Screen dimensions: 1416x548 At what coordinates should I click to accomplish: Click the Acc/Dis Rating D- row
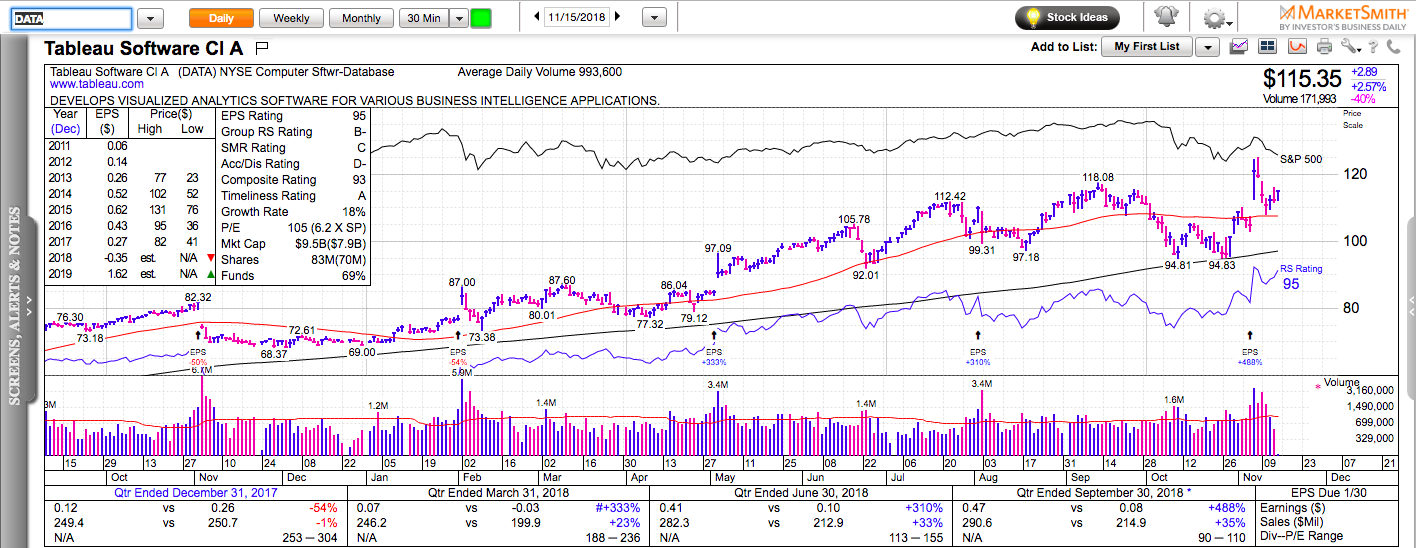pos(293,164)
